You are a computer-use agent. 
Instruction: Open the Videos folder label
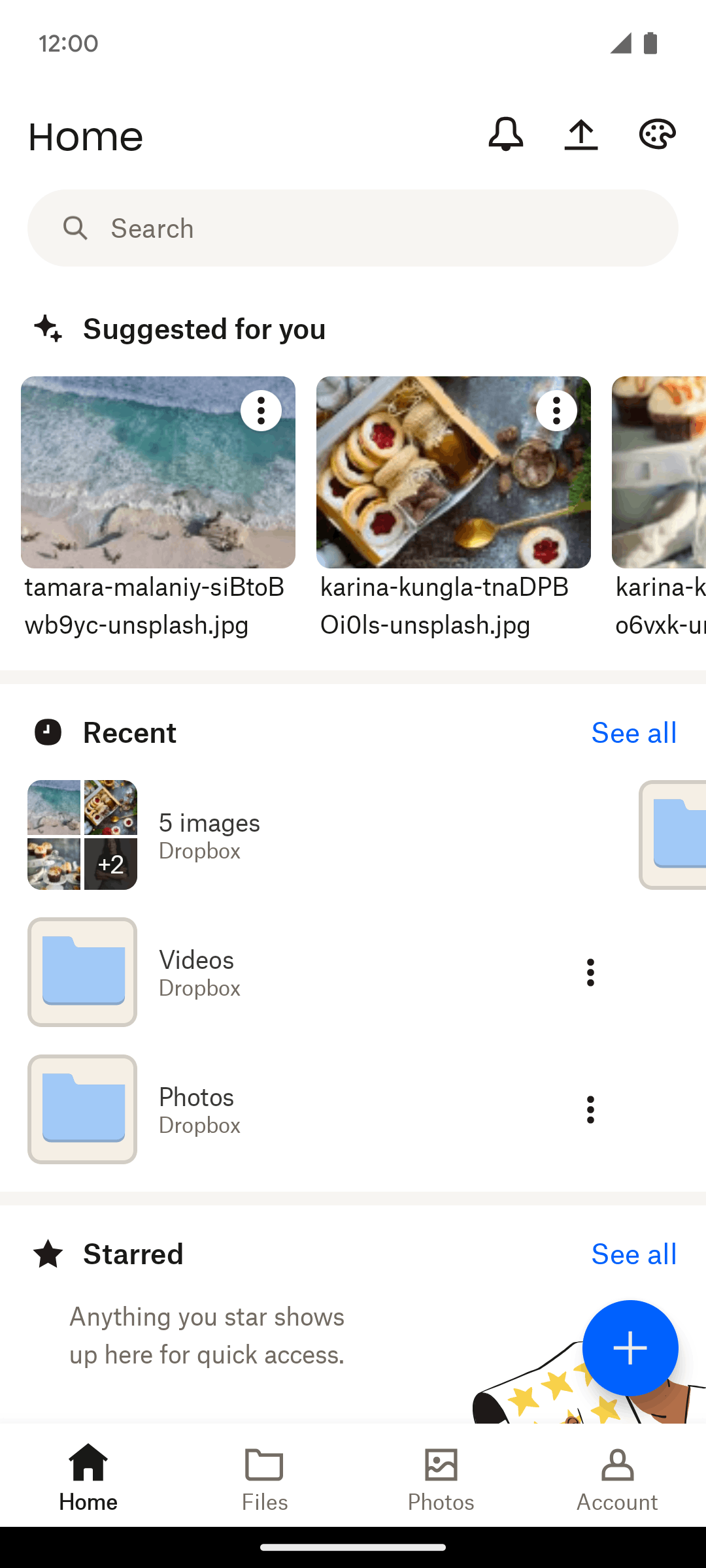click(196, 960)
